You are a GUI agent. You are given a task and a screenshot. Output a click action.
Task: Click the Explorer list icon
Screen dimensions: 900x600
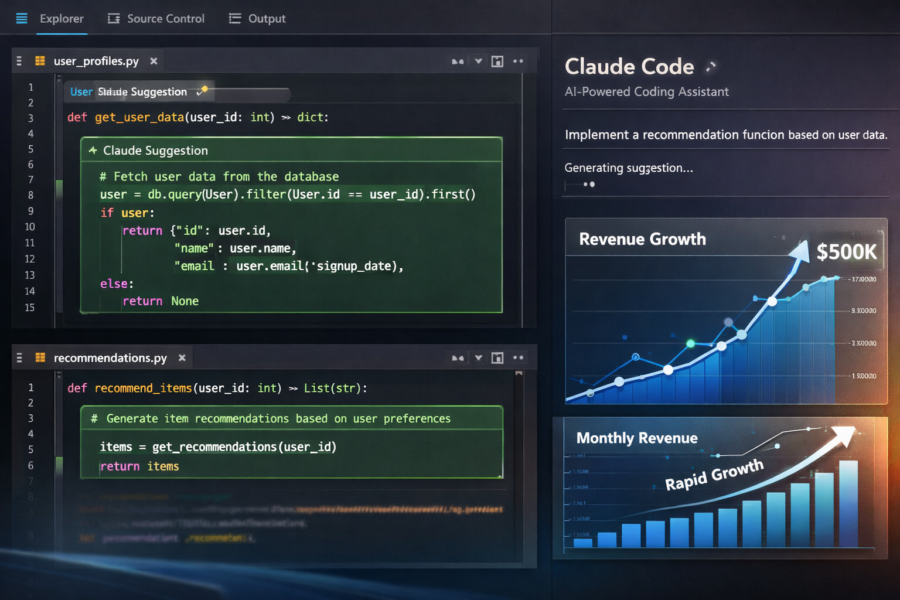(22, 18)
